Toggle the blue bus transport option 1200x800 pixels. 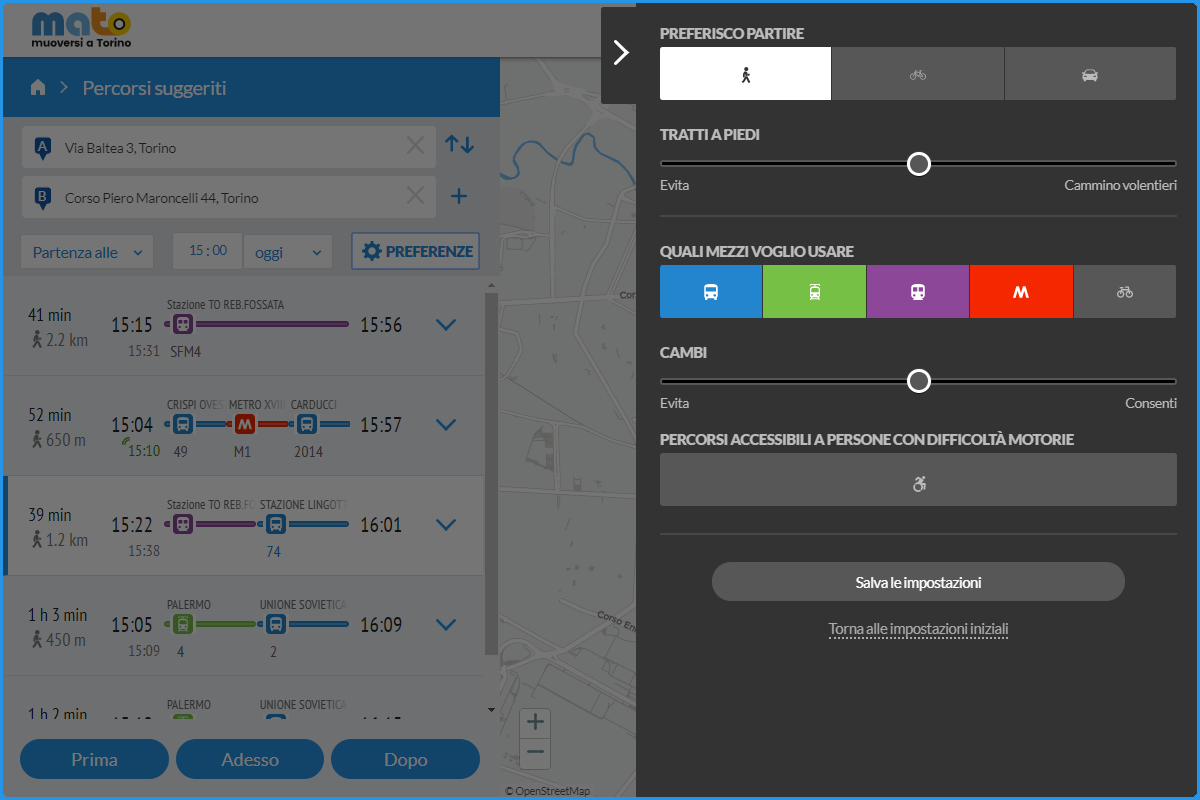click(711, 292)
